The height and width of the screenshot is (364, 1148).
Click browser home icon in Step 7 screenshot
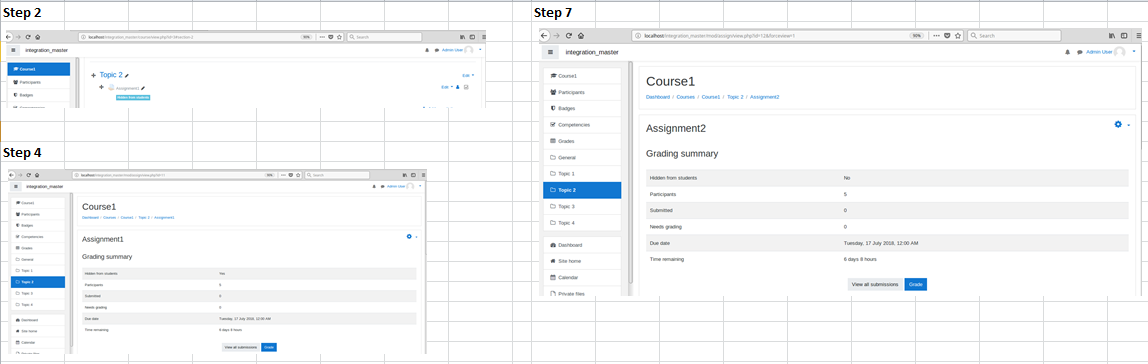(x=581, y=35)
